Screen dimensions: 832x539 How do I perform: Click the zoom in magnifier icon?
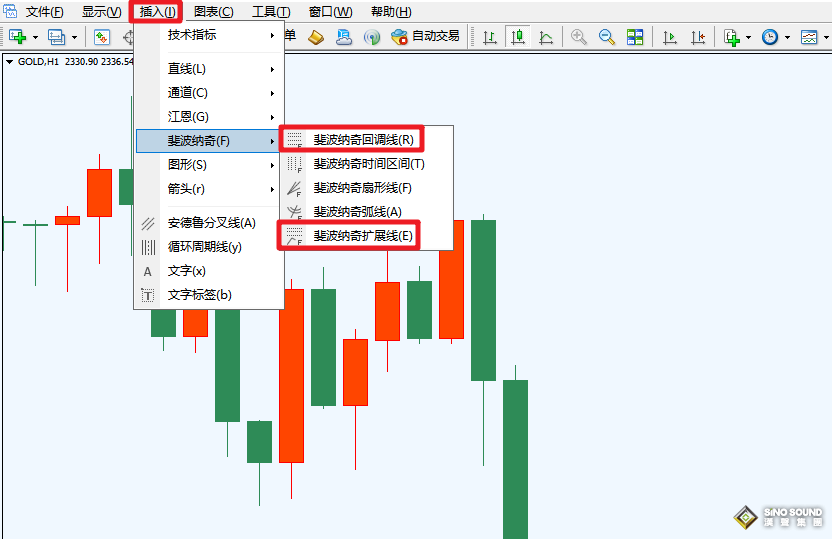pos(579,37)
